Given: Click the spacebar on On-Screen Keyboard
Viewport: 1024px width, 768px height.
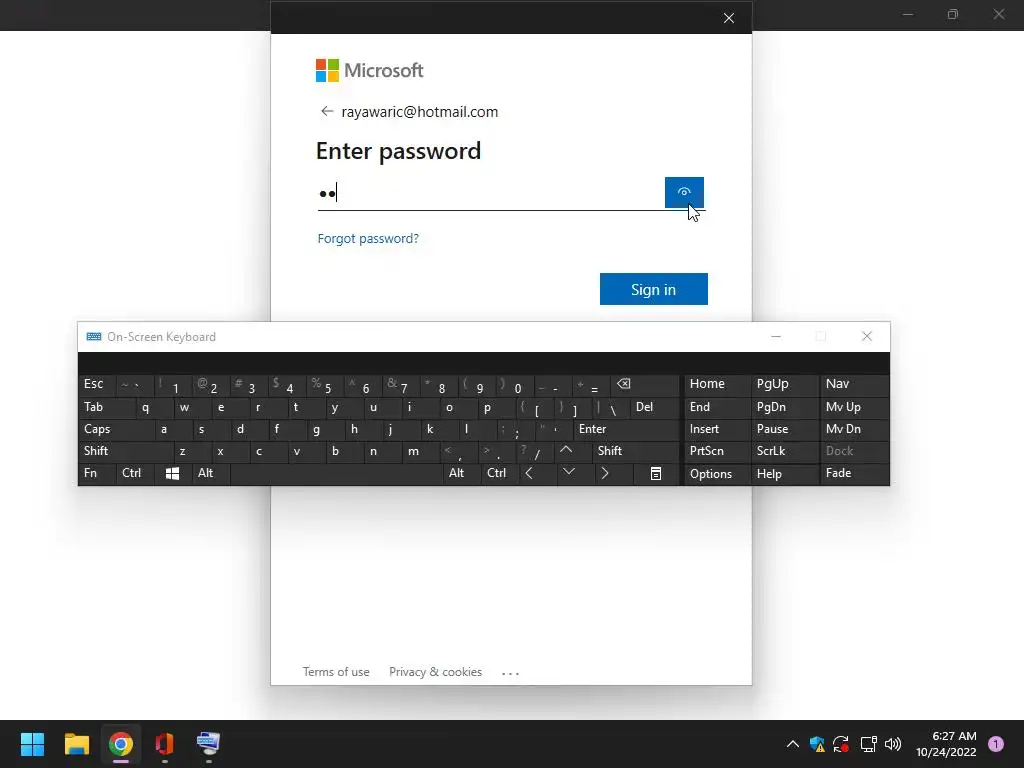Looking at the screenshot, I should click(338, 473).
